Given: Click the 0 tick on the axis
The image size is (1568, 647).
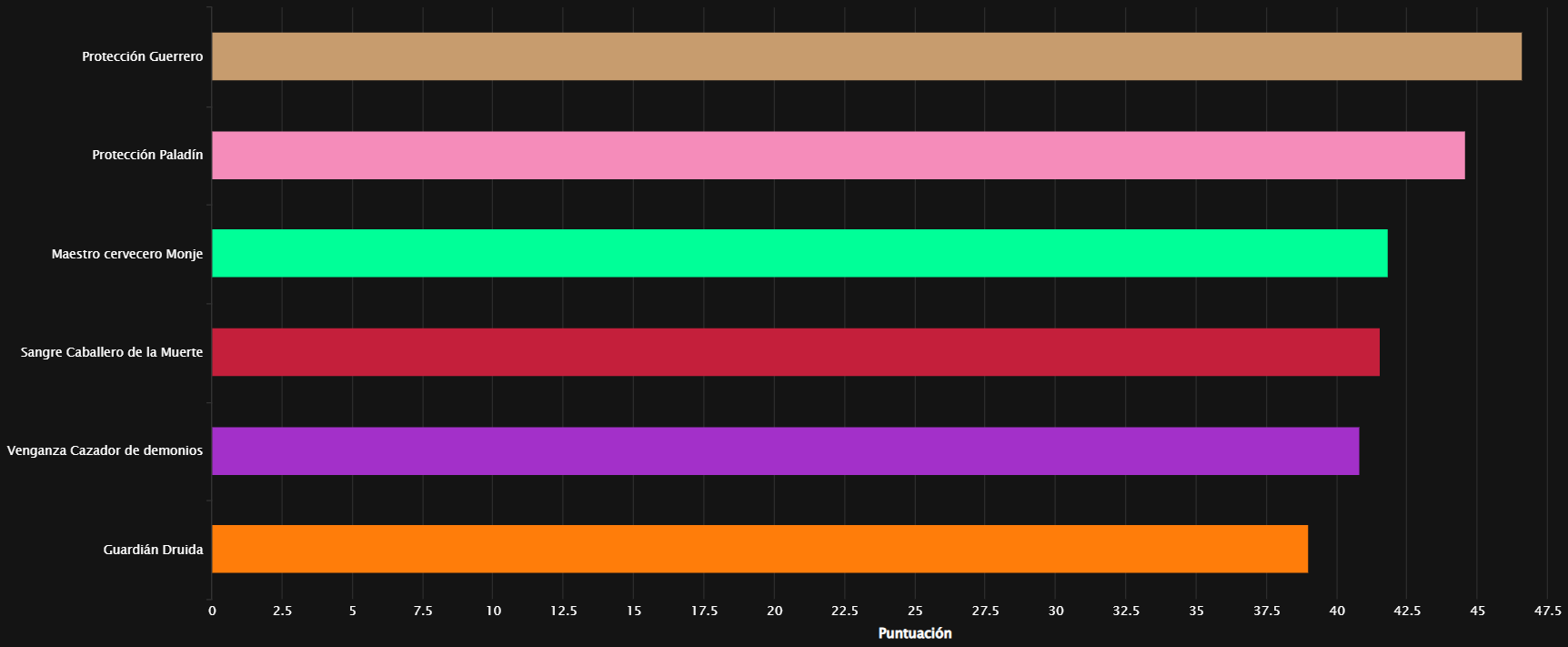Looking at the screenshot, I should 212,611.
